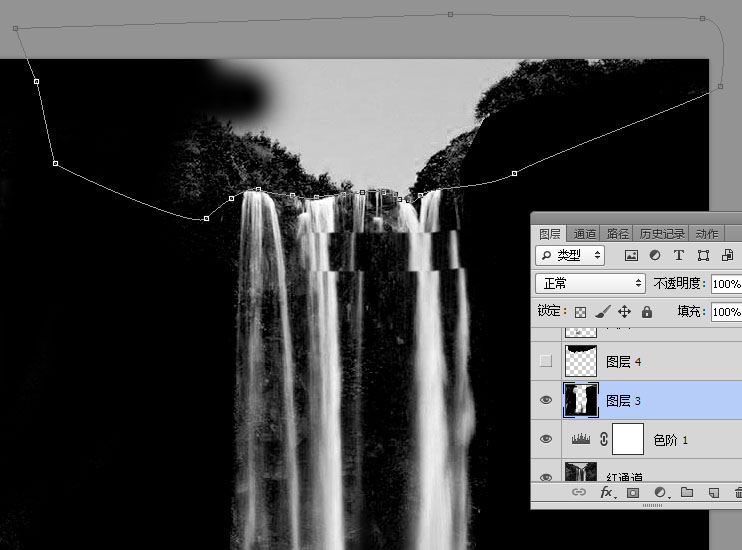Click the lock image pixels brush icon
The width and height of the screenshot is (742, 550).
click(602, 312)
